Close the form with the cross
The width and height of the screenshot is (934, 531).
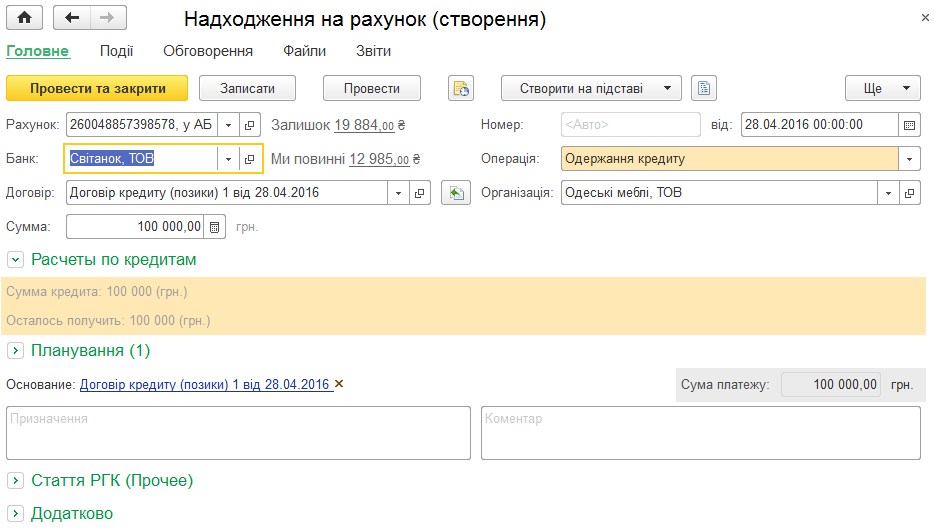(925, 18)
